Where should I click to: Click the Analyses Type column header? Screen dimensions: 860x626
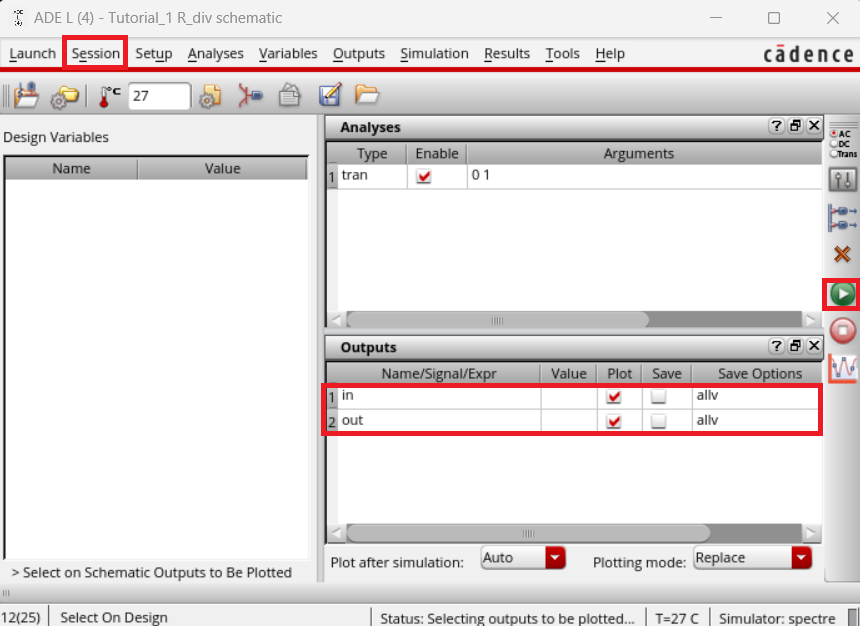pos(372,154)
